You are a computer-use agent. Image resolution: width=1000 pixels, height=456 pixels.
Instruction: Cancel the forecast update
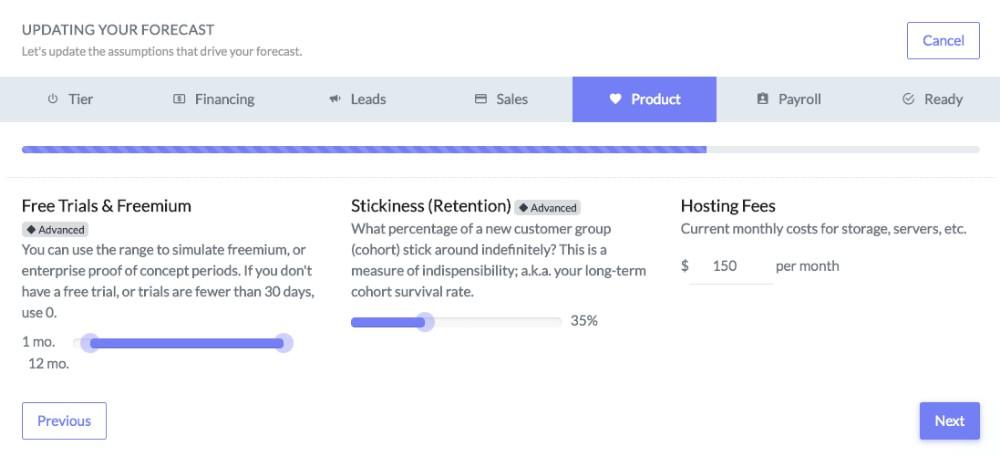click(x=943, y=41)
